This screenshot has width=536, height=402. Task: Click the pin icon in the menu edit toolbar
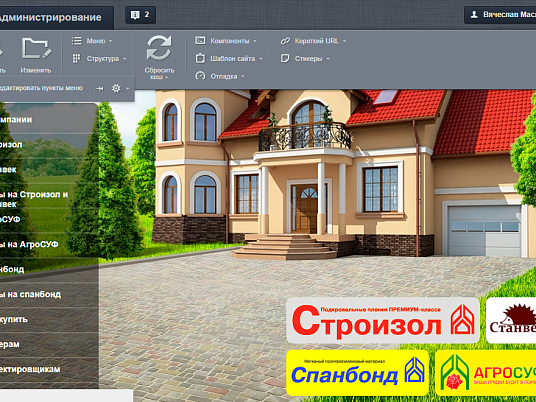99,89
